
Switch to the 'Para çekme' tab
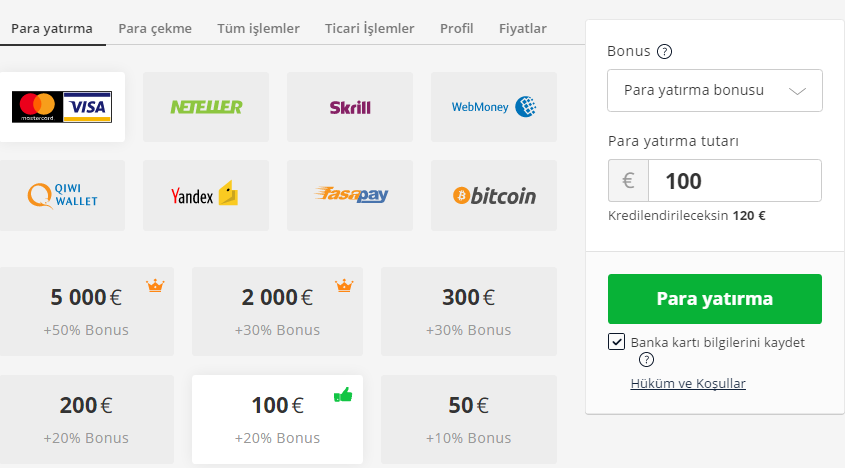pos(155,28)
